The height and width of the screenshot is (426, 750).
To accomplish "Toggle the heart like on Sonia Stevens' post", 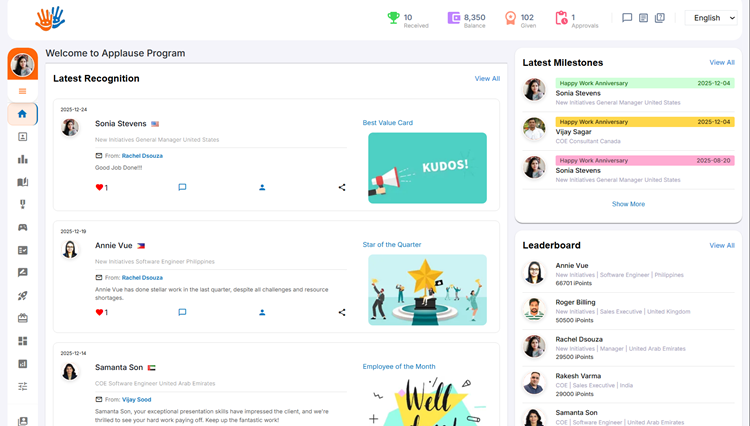I will coord(100,187).
